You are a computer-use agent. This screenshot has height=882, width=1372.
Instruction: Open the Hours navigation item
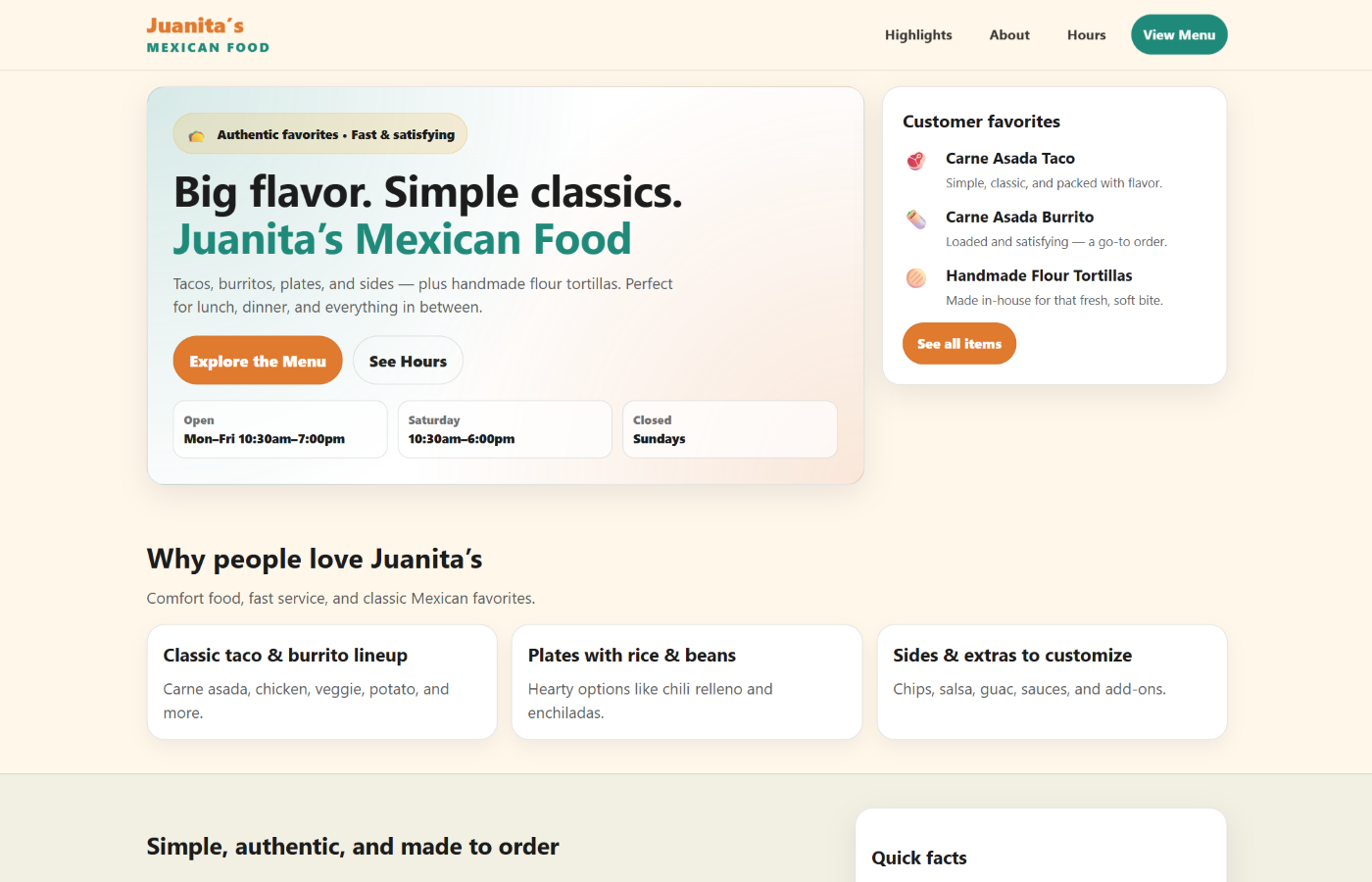click(1086, 34)
